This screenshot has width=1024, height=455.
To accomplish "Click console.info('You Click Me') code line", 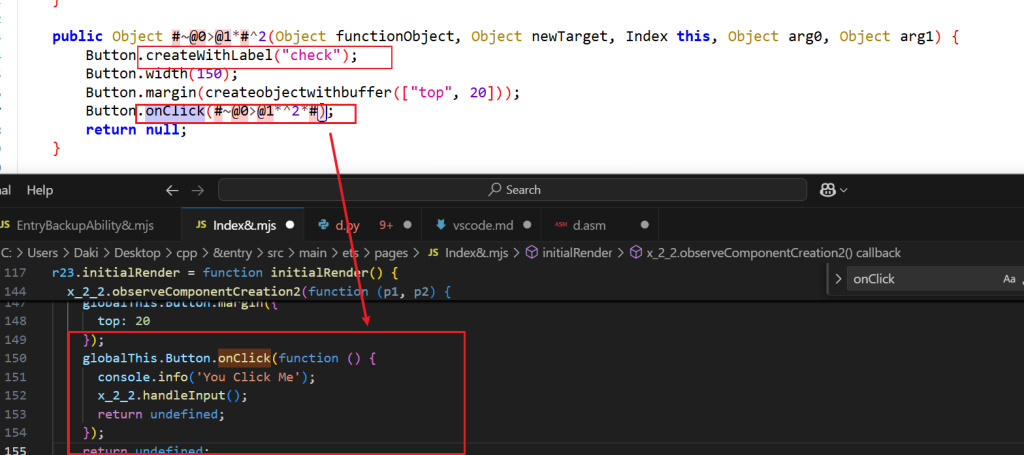I will coord(206,377).
